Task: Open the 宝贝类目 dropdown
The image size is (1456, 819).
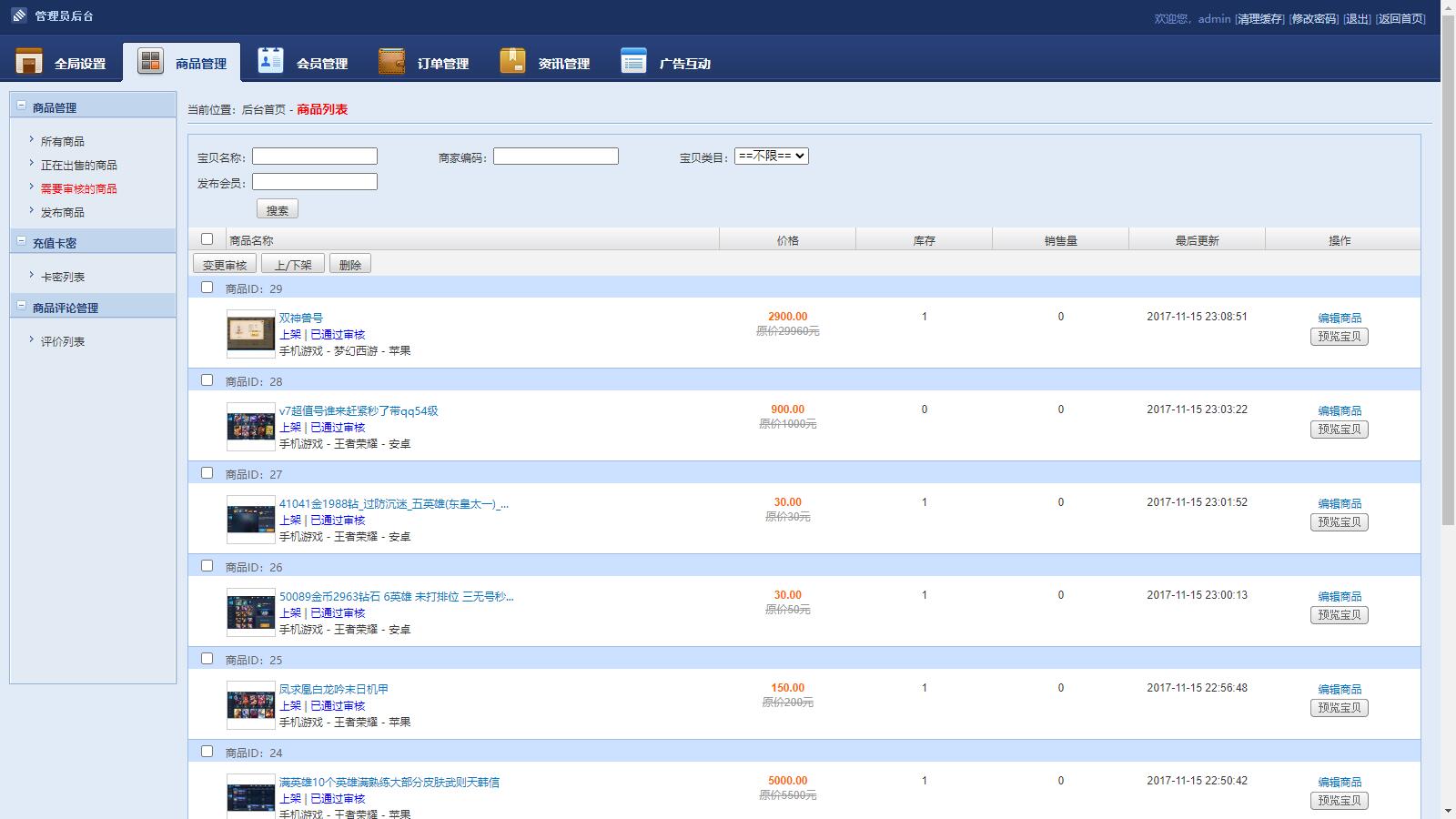Action: click(x=771, y=156)
